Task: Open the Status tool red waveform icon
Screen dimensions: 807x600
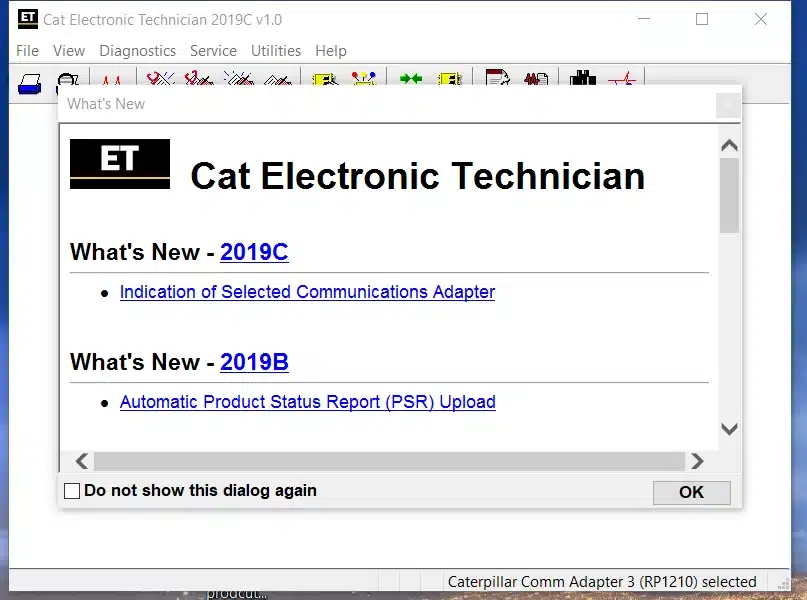Action: (111, 81)
